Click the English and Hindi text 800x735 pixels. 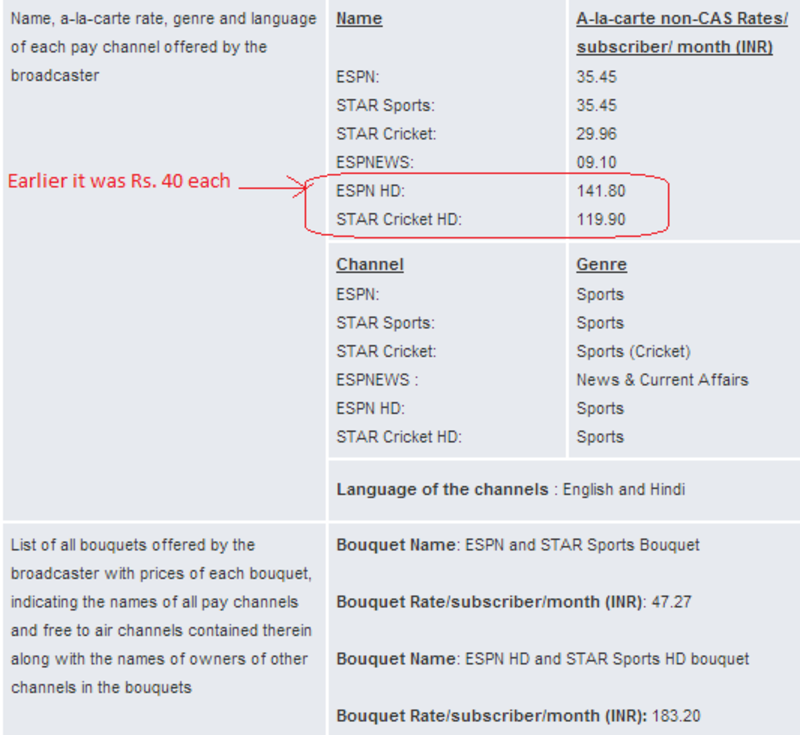click(x=623, y=489)
